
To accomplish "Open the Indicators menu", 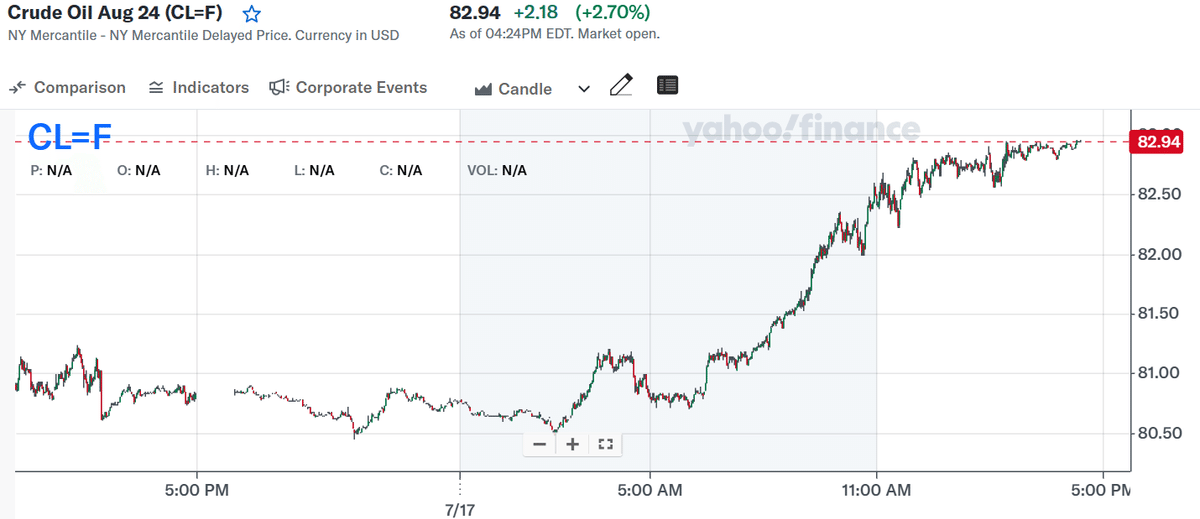I will [x=198, y=88].
